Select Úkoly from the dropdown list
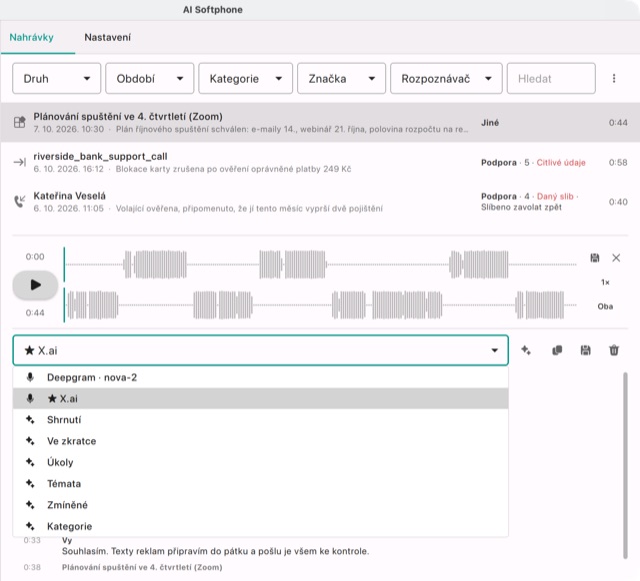640x581 pixels. coord(260,462)
